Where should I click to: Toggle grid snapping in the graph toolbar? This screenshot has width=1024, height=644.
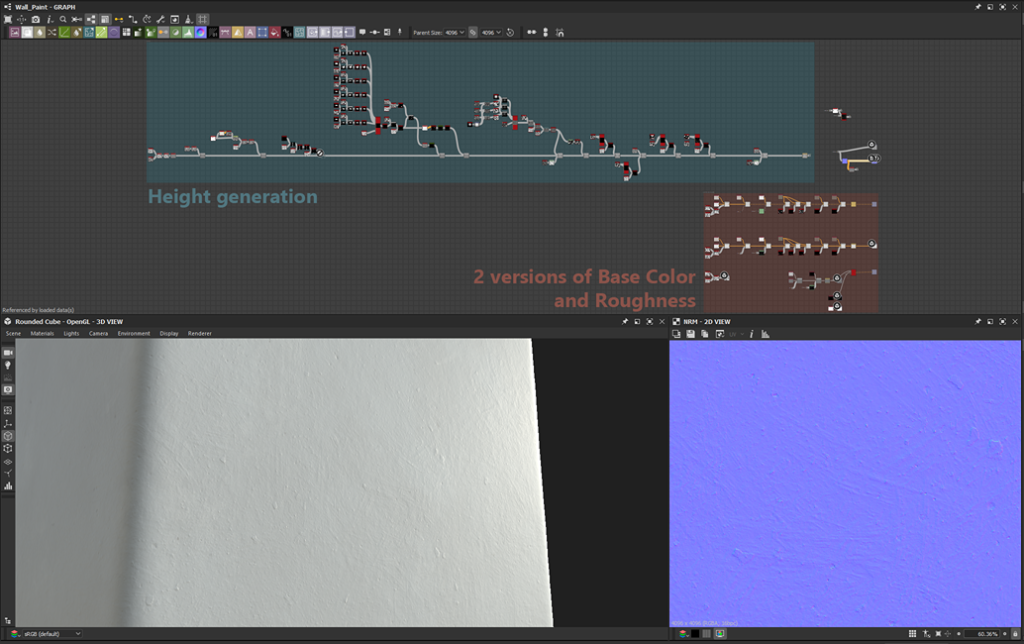pos(202,19)
